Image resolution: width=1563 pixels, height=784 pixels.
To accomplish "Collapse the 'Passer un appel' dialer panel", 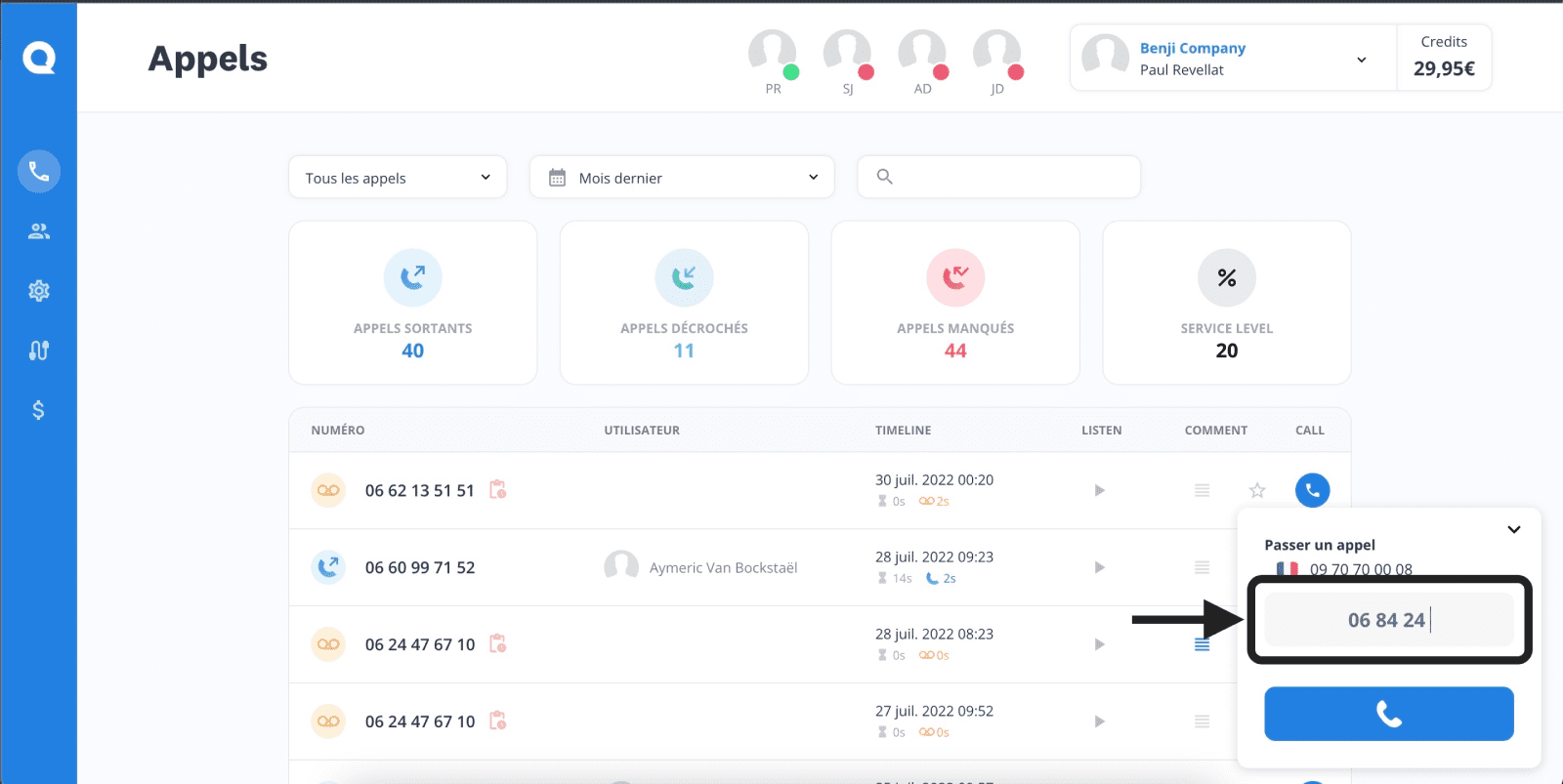I will 1513,530.
